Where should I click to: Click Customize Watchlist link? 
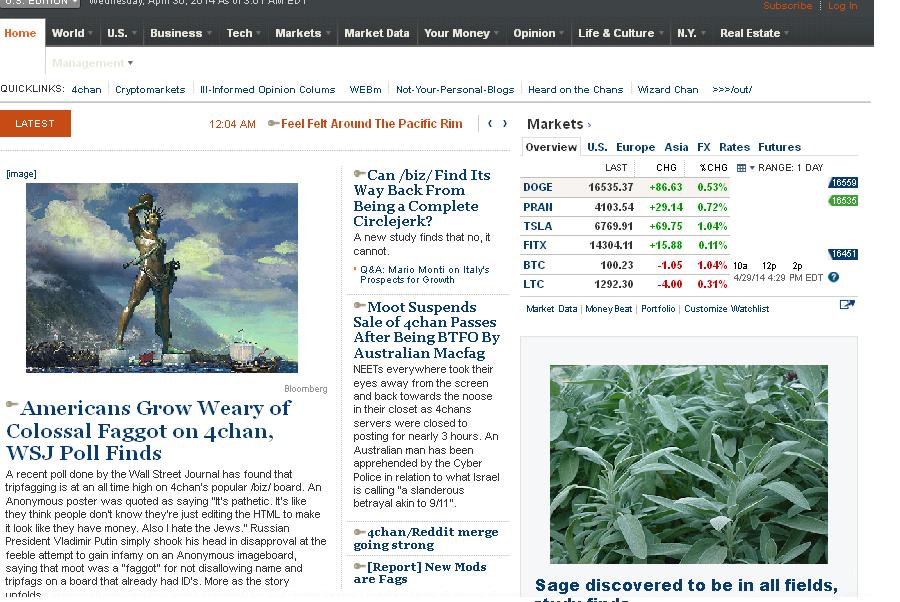(726, 309)
